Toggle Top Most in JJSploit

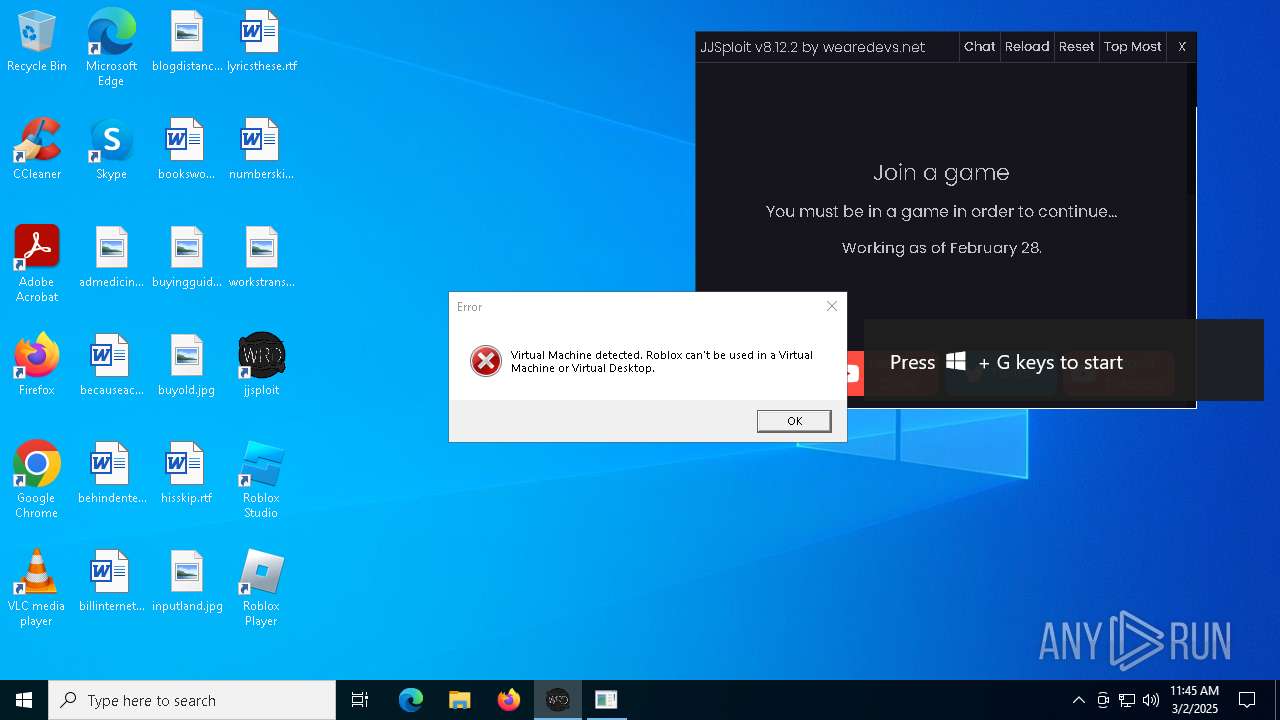pyautogui.click(x=1132, y=47)
